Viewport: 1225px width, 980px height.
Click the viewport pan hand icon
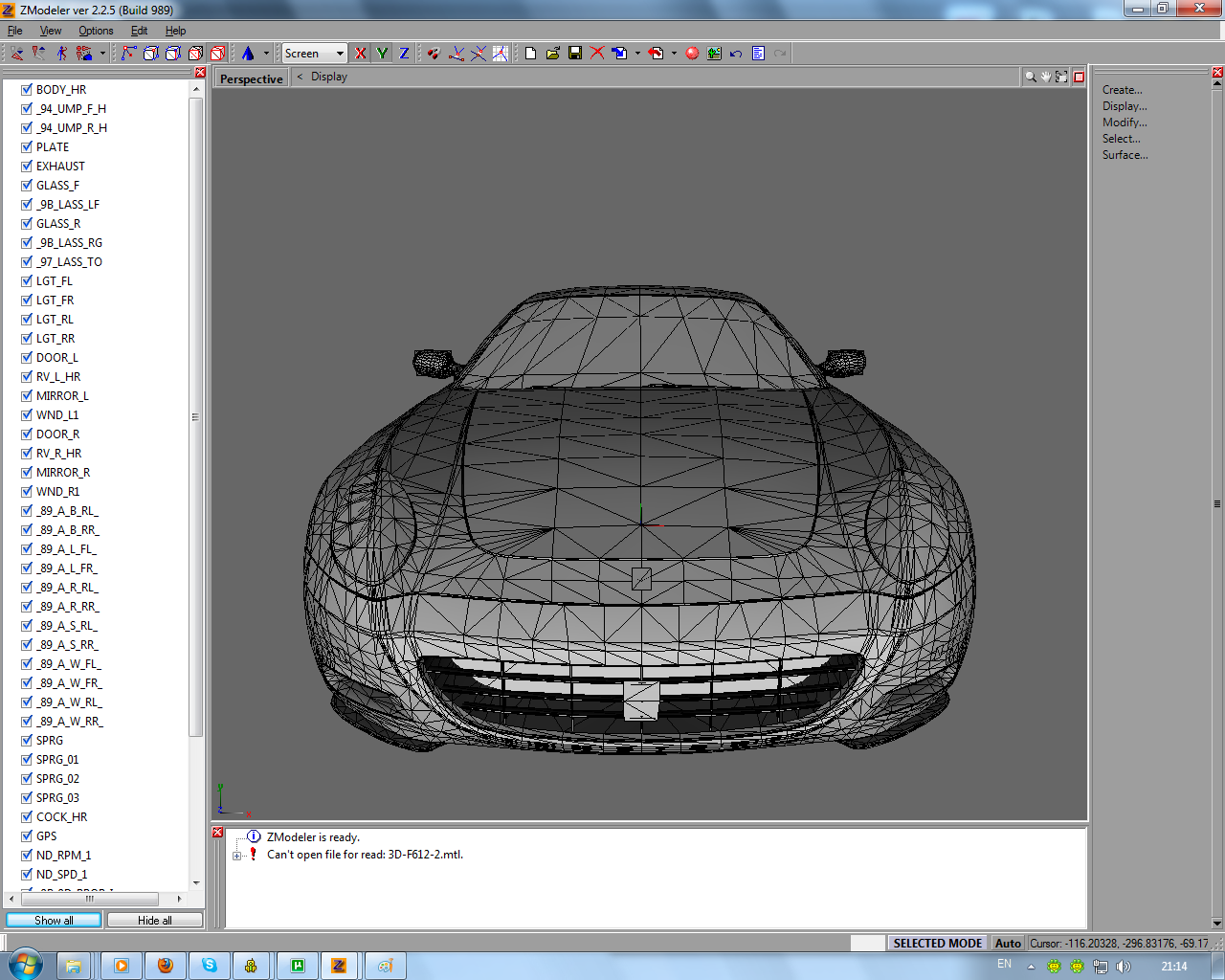(1046, 77)
